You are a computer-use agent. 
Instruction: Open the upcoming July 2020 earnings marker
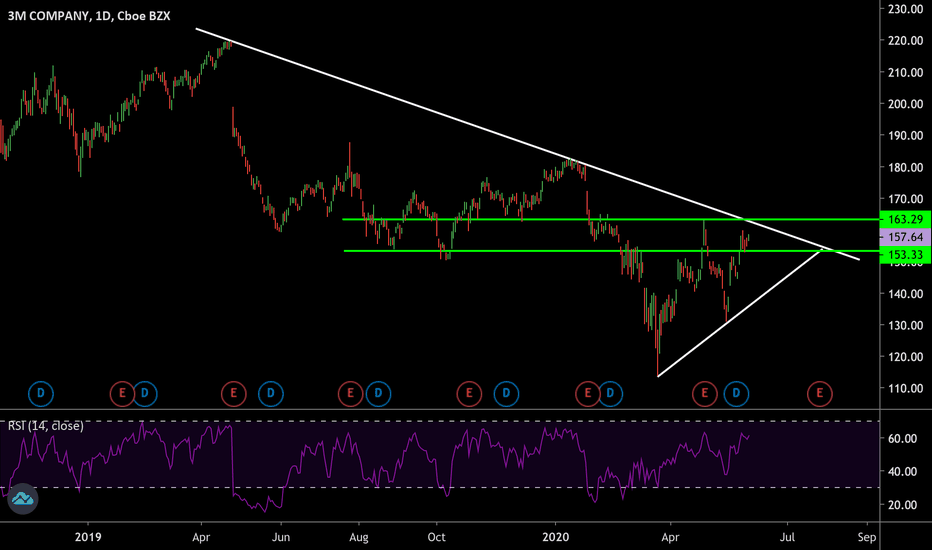pos(820,393)
